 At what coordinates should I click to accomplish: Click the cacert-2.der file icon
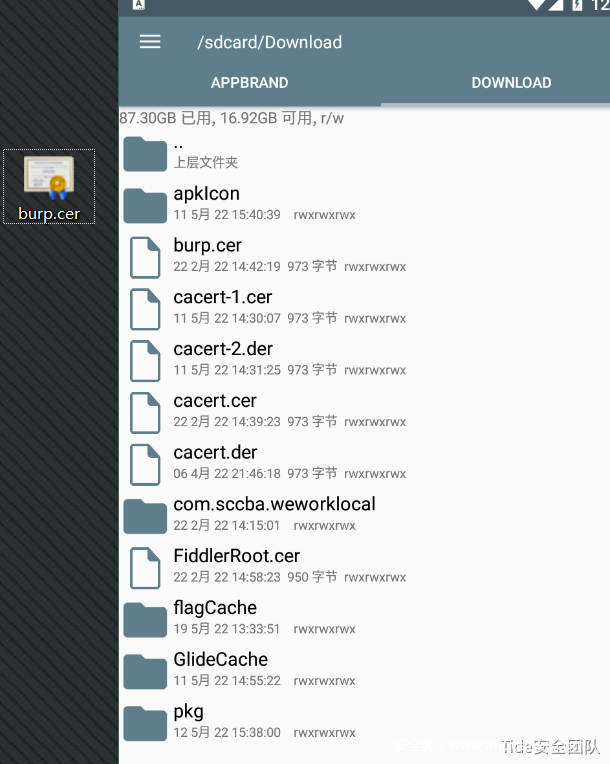[x=145, y=361]
